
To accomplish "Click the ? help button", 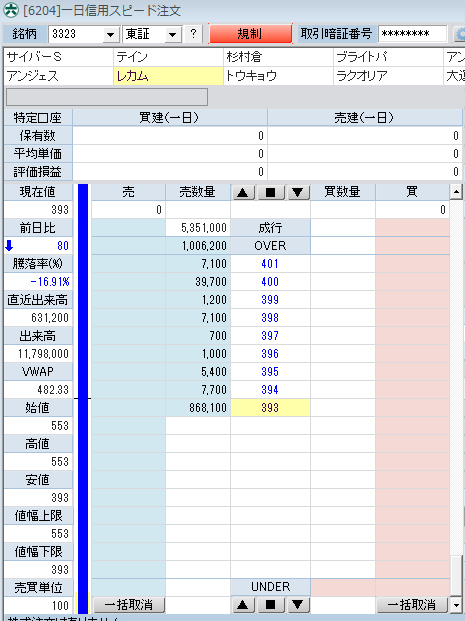I will click(x=193, y=34).
